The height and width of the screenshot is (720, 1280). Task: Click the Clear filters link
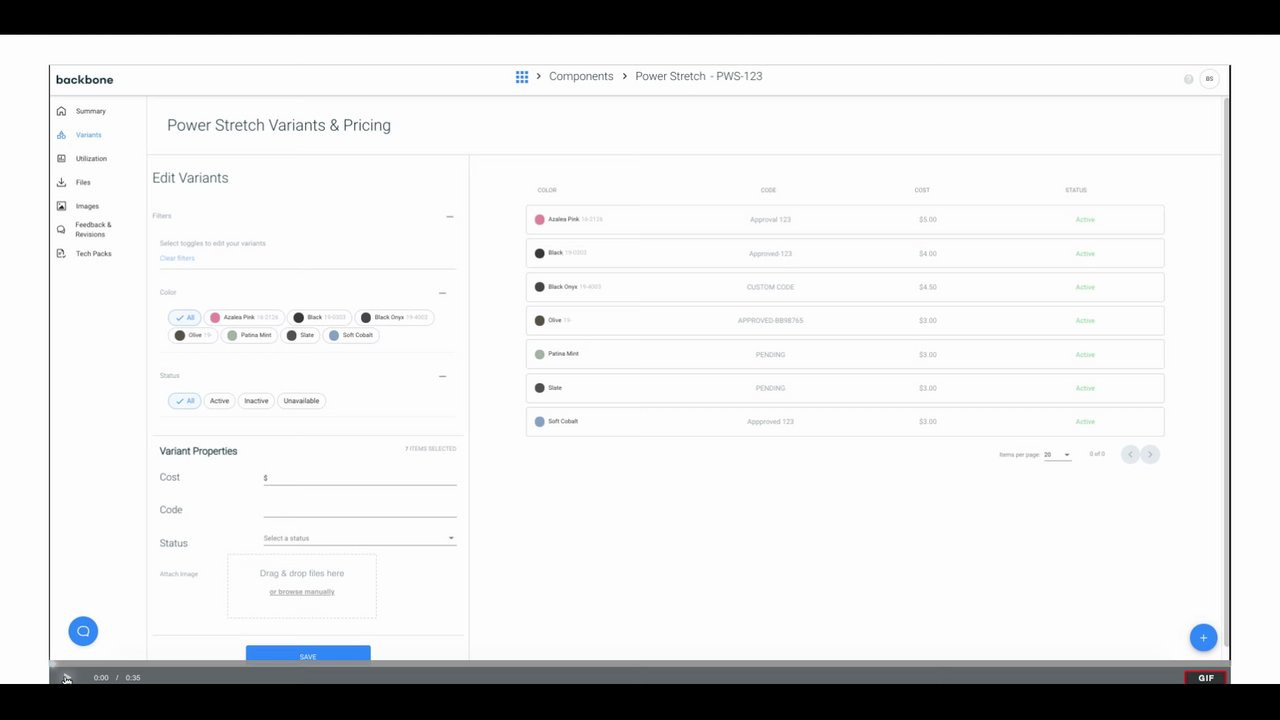pos(177,258)
